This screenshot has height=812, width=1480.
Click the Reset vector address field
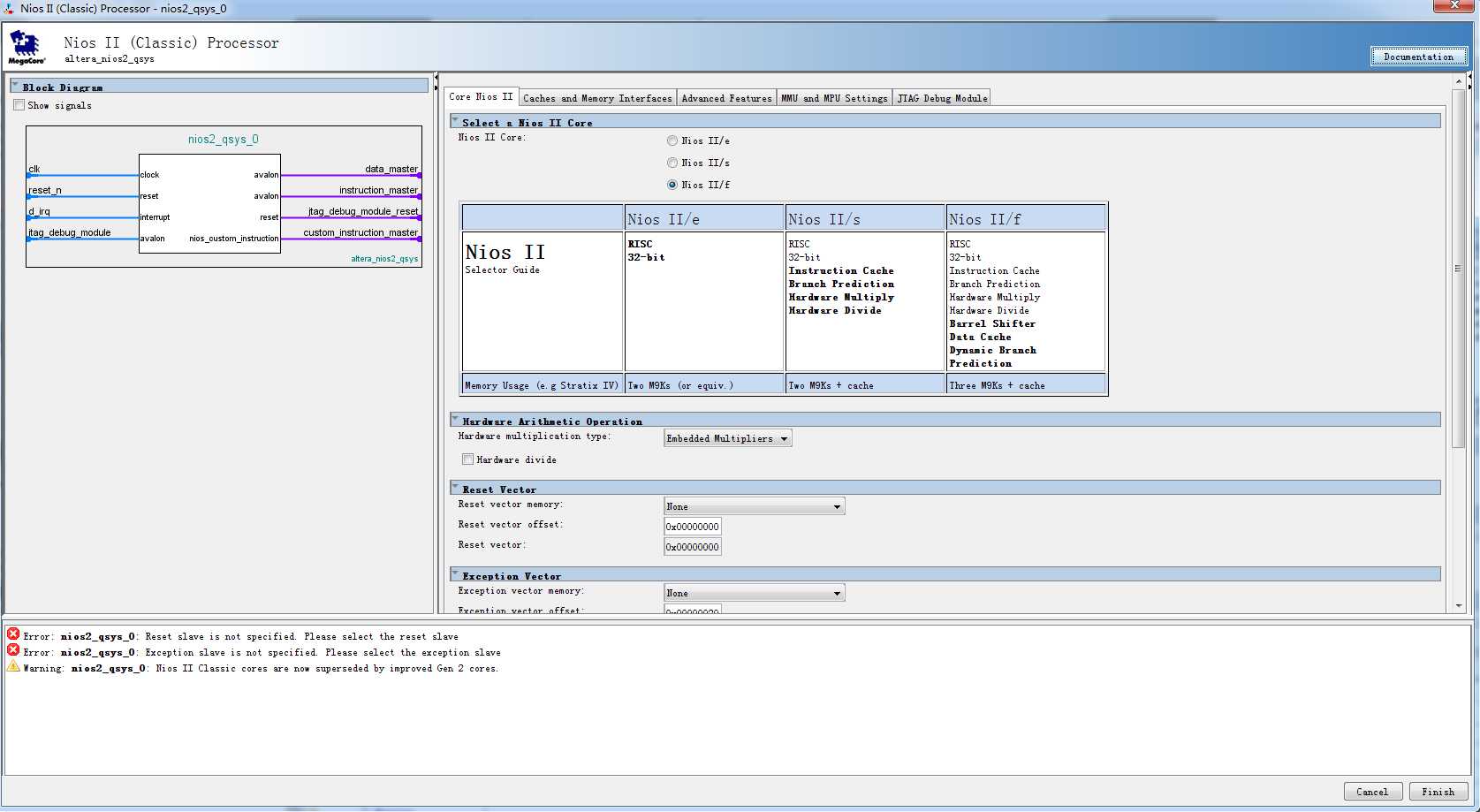693,547
